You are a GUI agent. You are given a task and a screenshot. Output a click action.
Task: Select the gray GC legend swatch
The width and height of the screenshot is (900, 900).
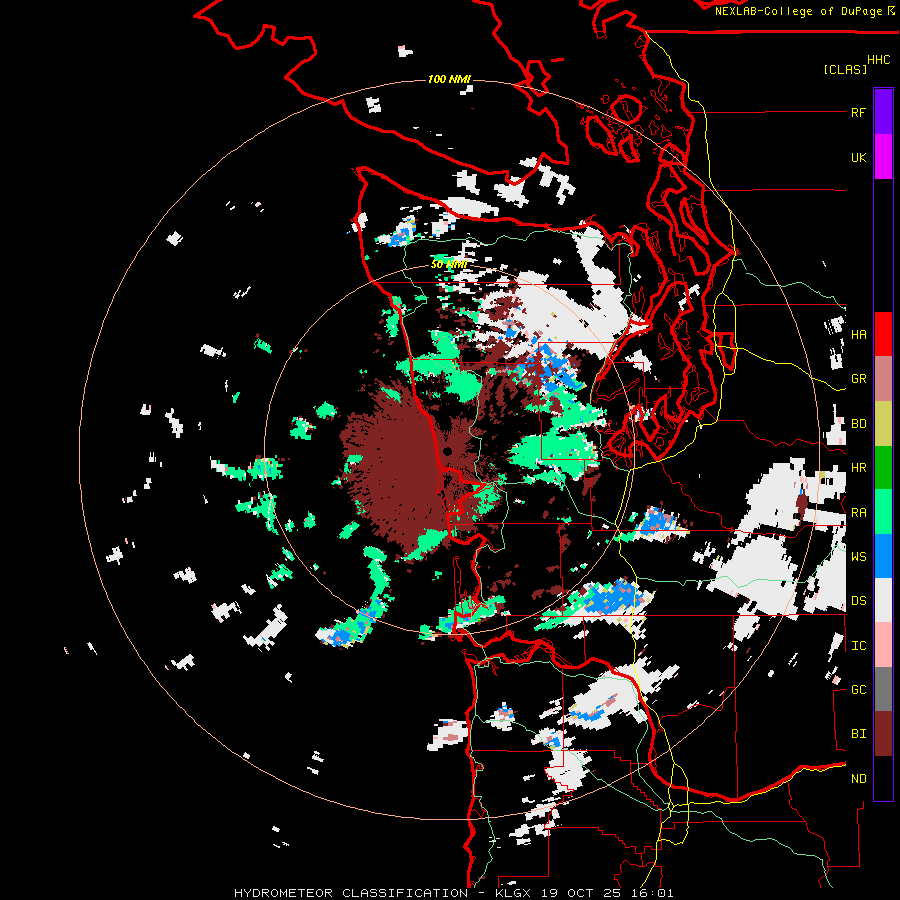tap(883, 689)
